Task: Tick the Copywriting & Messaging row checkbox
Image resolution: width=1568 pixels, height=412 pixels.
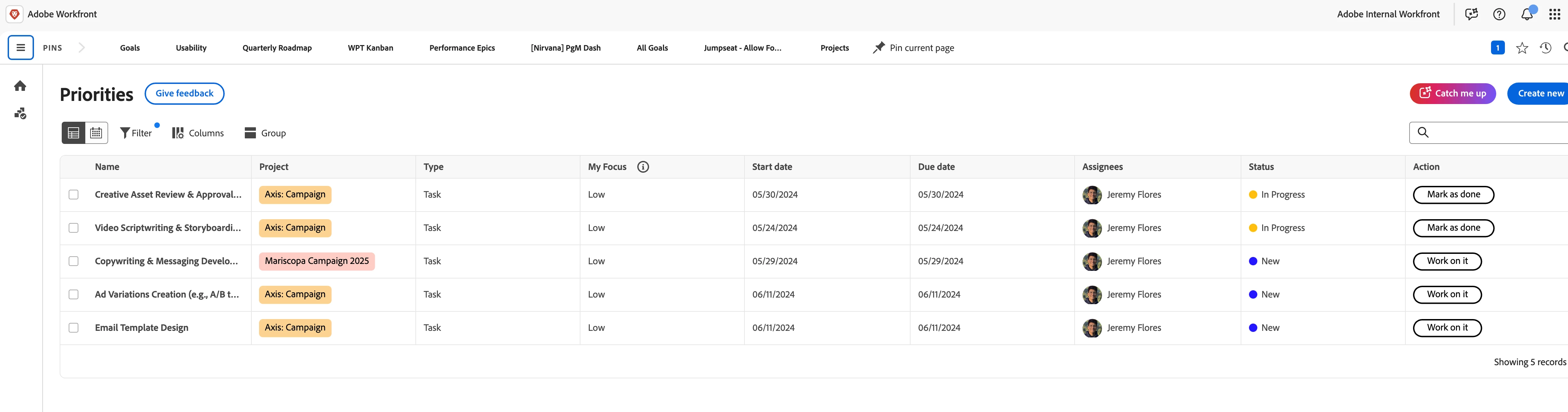Action: click(x=74, y=261)
